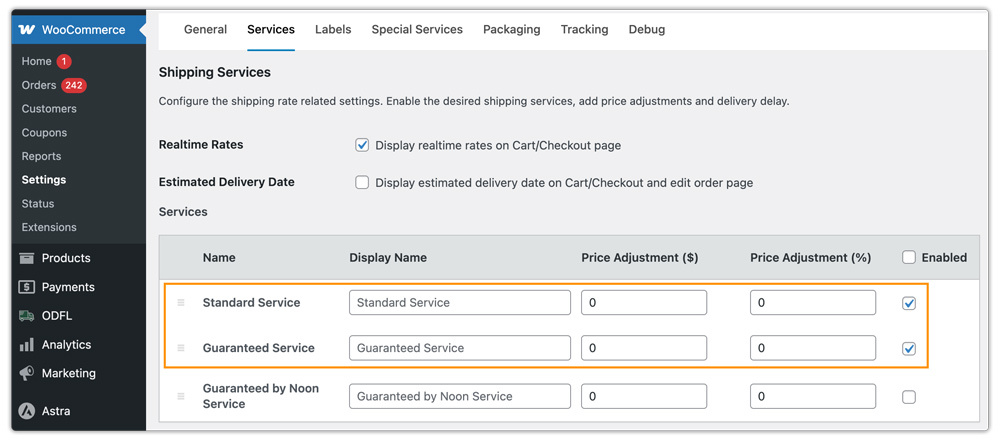Edit the Standard Service display name field
The image size is (1000, 441).
pos(460,303)
